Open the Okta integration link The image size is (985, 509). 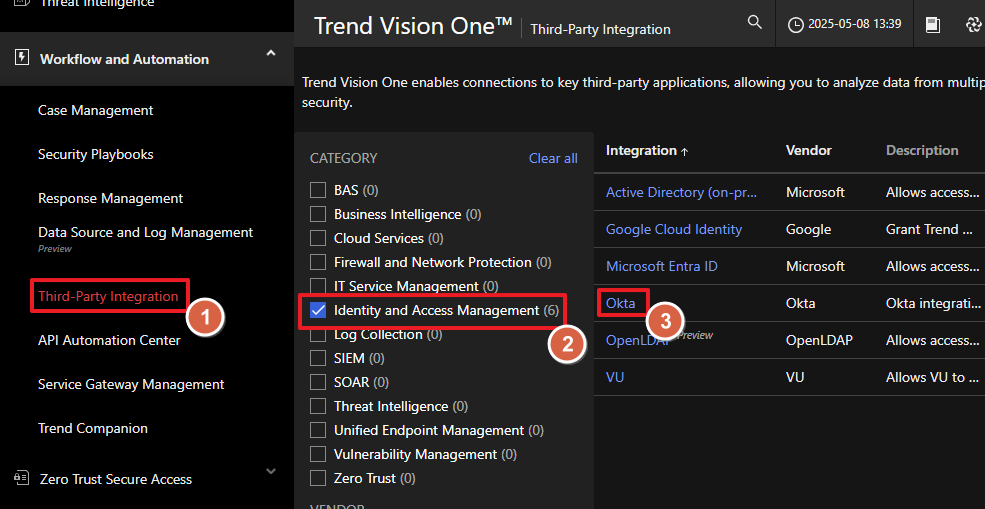620,303
